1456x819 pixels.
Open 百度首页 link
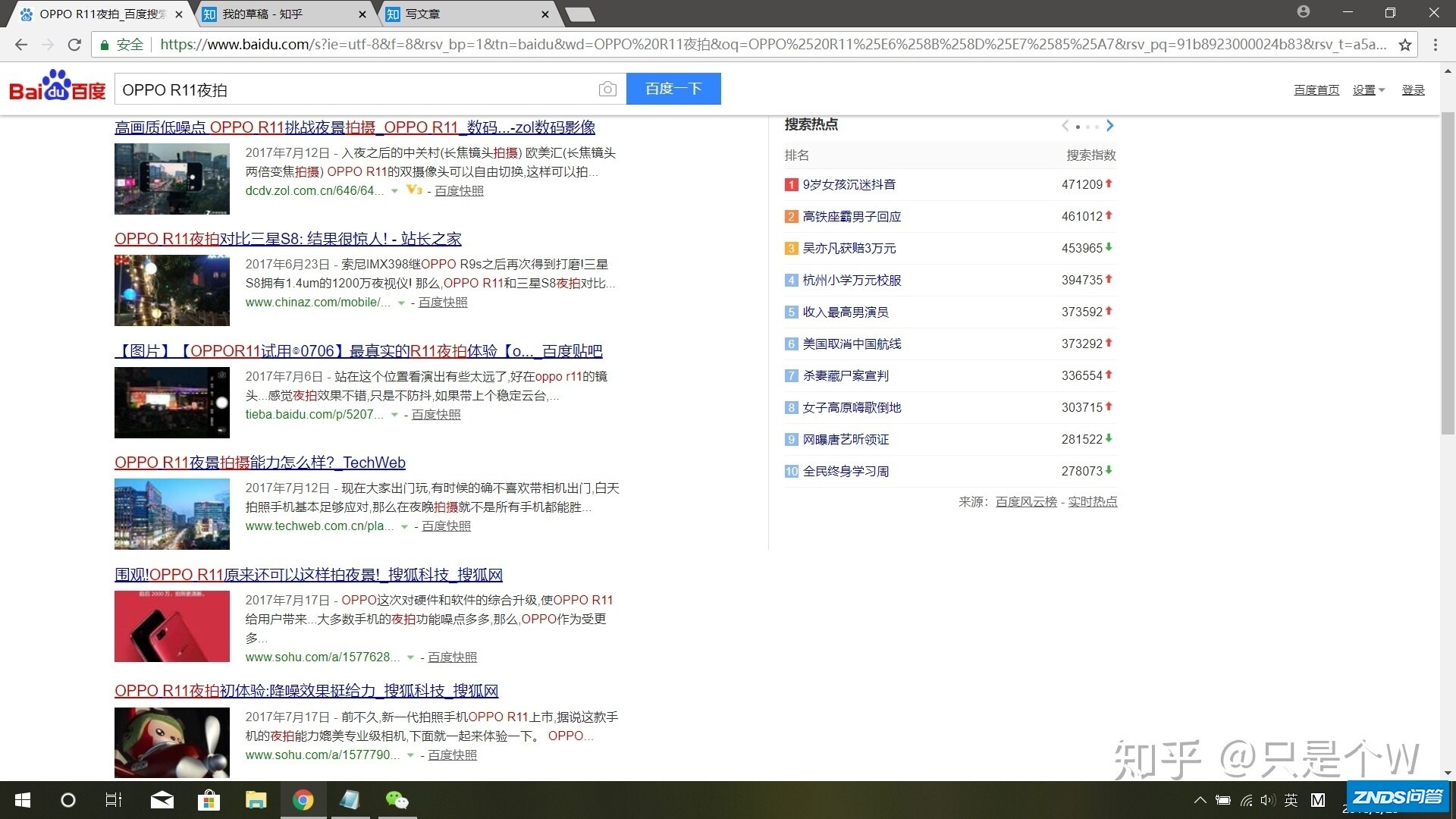tap(1316, 90)
